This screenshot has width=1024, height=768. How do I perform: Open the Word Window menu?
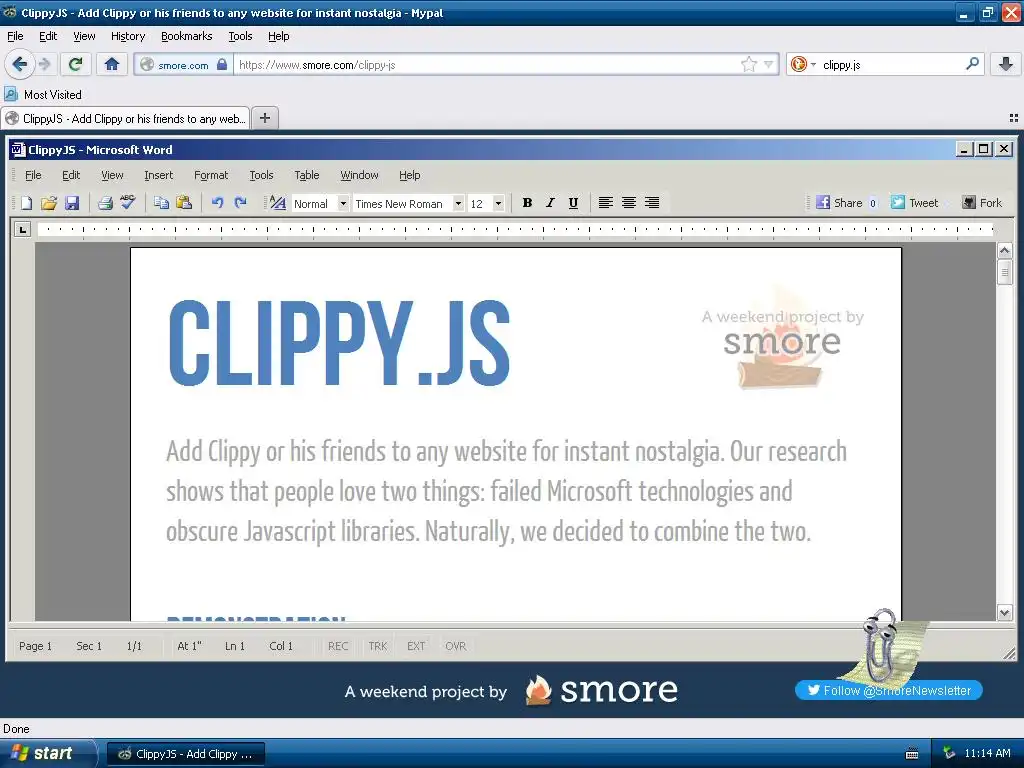359,175
